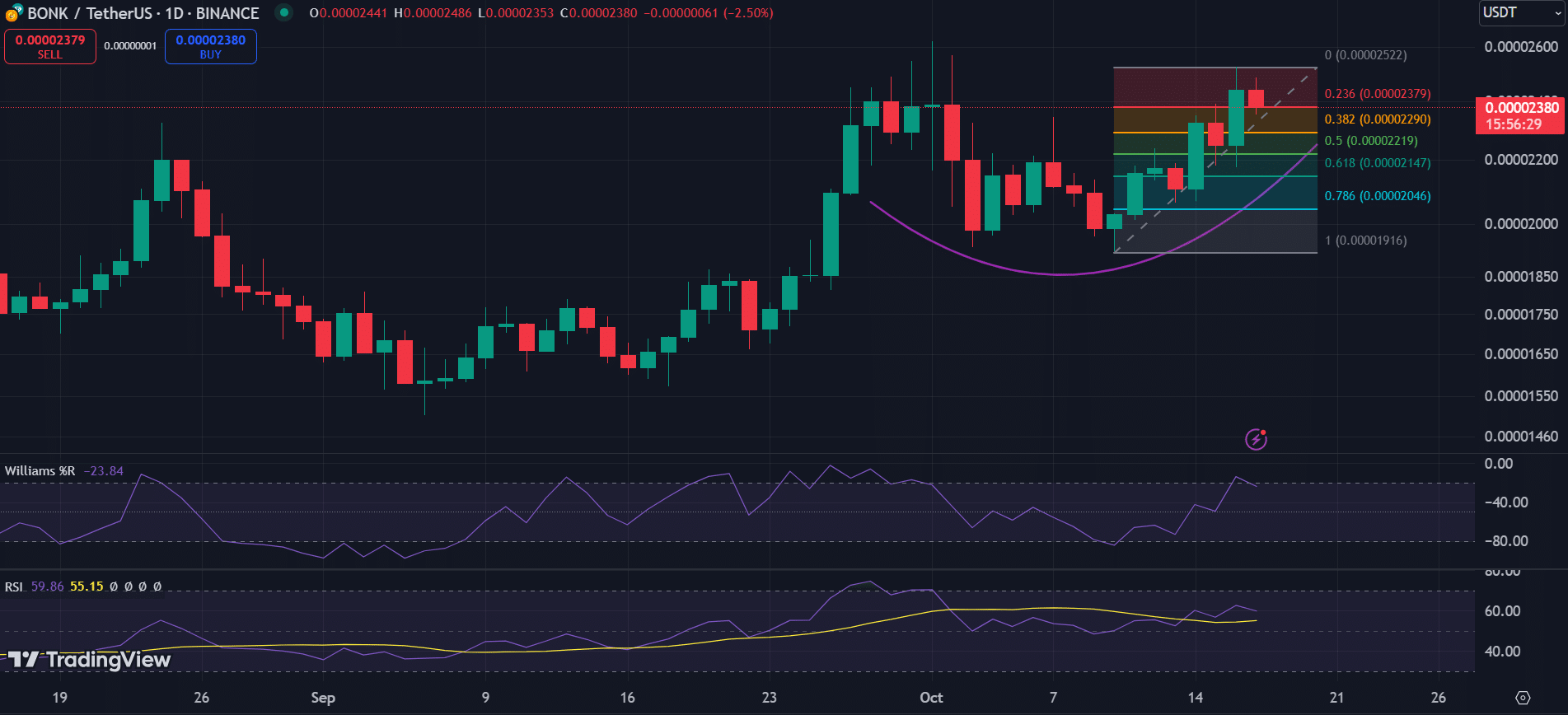Screen dimensions: 1568x715
Task: Click the 0.236 Fibonacci level label
Action: click(1378, 94)
